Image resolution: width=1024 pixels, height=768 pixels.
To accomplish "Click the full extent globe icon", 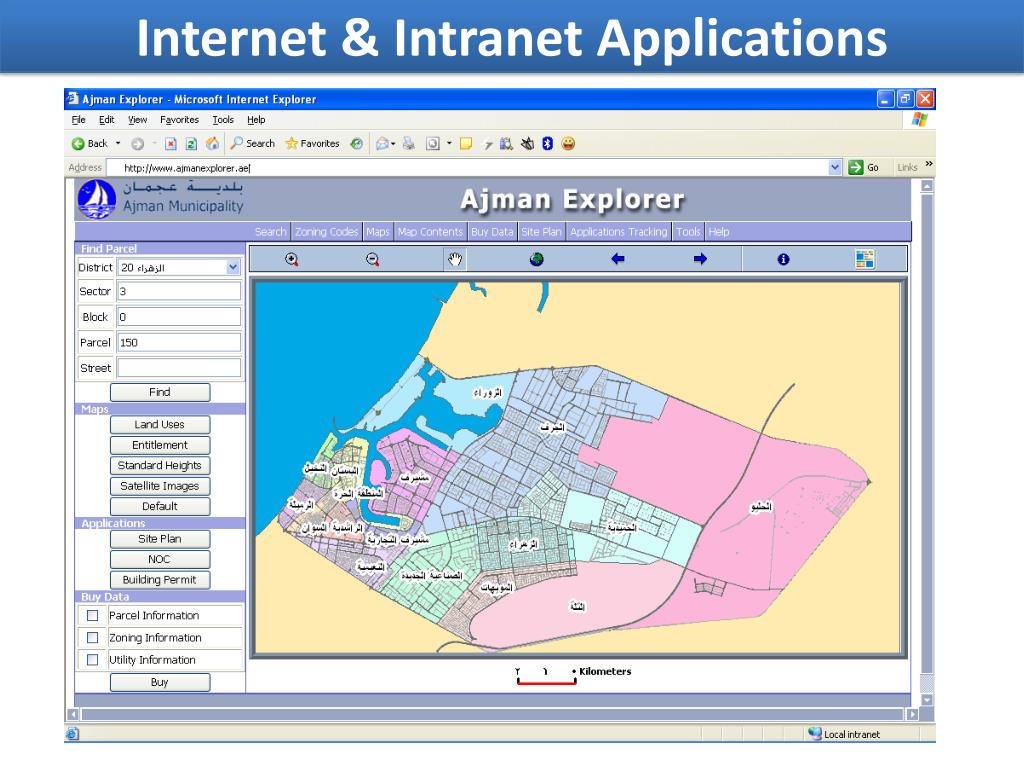I will pos(536,259).
